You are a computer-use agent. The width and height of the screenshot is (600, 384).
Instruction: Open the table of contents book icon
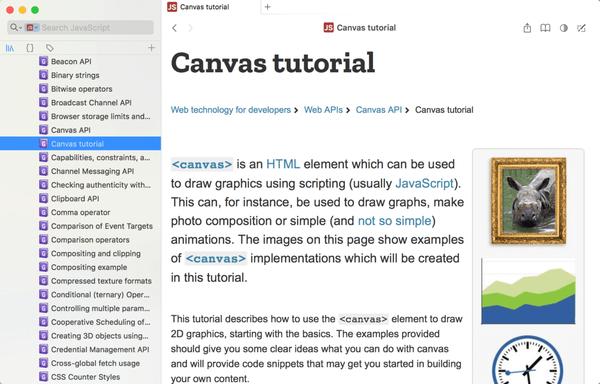(545, 28)
